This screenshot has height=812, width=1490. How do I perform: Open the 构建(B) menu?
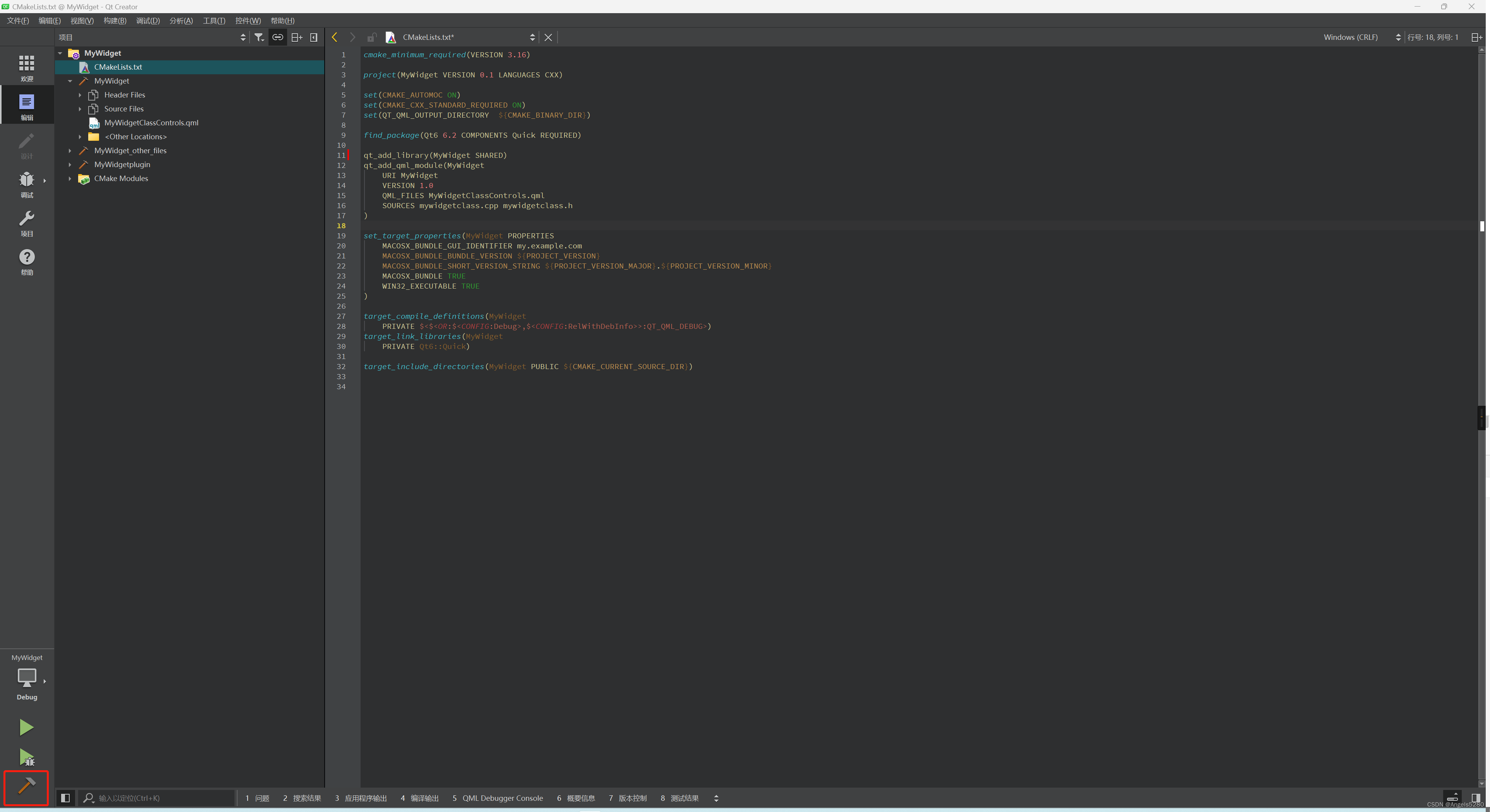coord(115,21)
